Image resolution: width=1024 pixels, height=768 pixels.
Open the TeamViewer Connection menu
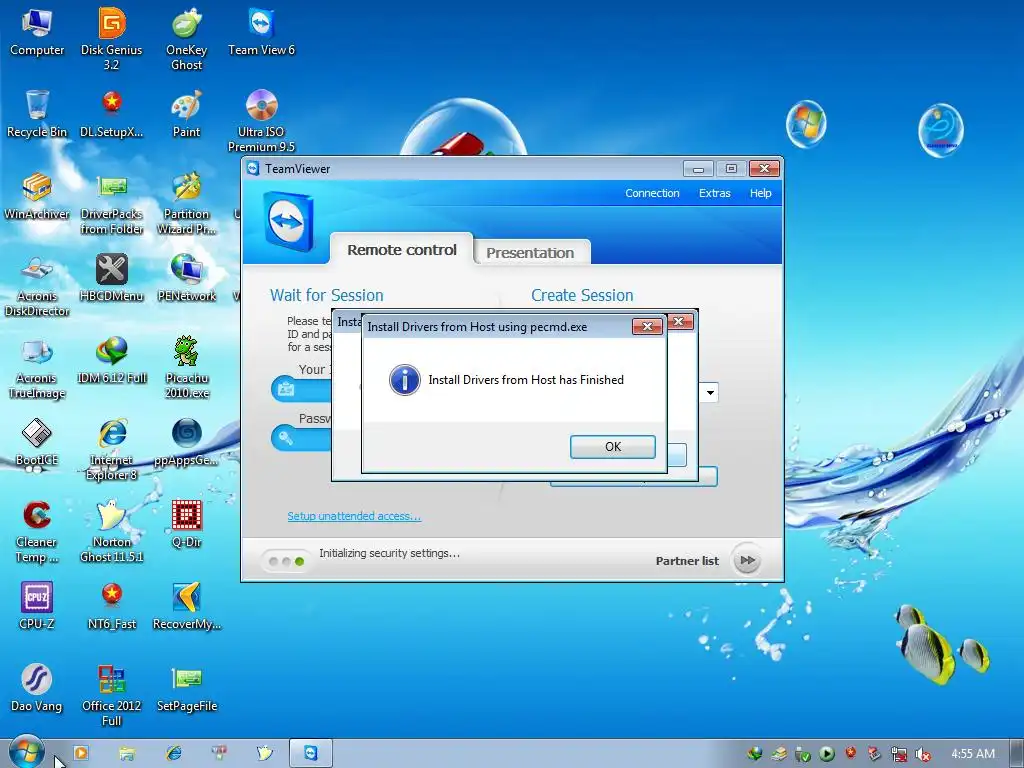(x=652, y=193)
